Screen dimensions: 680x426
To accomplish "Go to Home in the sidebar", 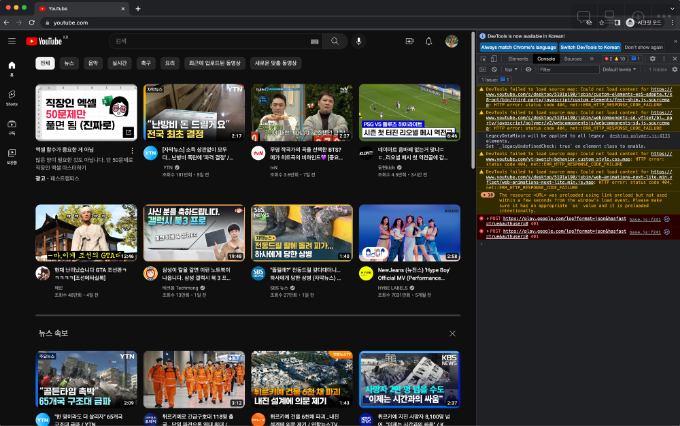I will 12,68.
